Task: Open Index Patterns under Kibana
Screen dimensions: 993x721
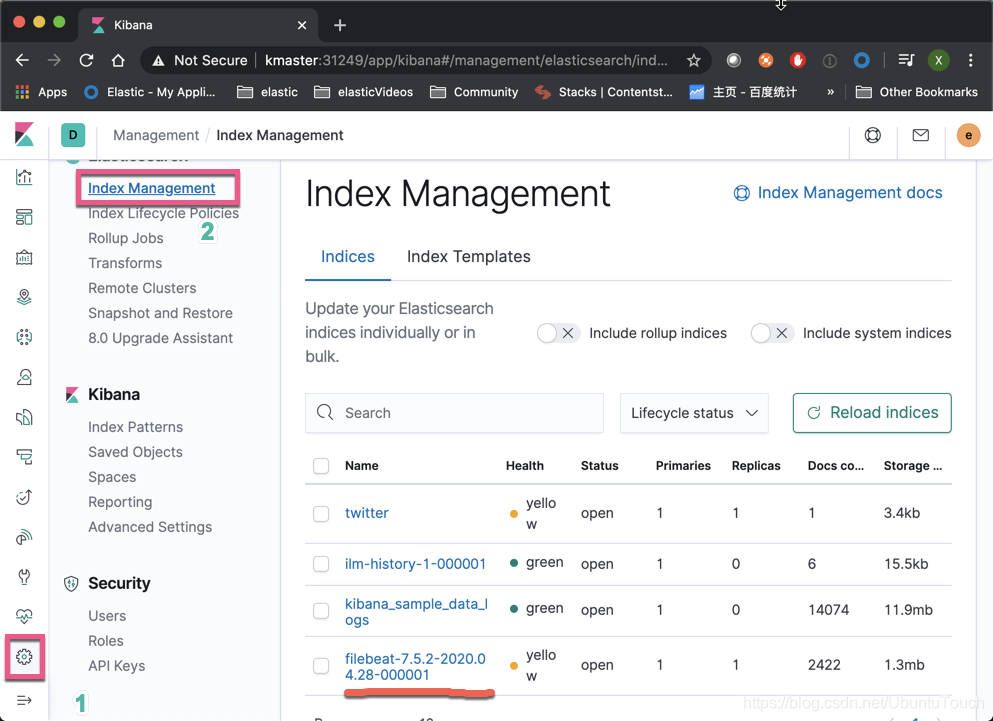Action: tap(136, 427)
